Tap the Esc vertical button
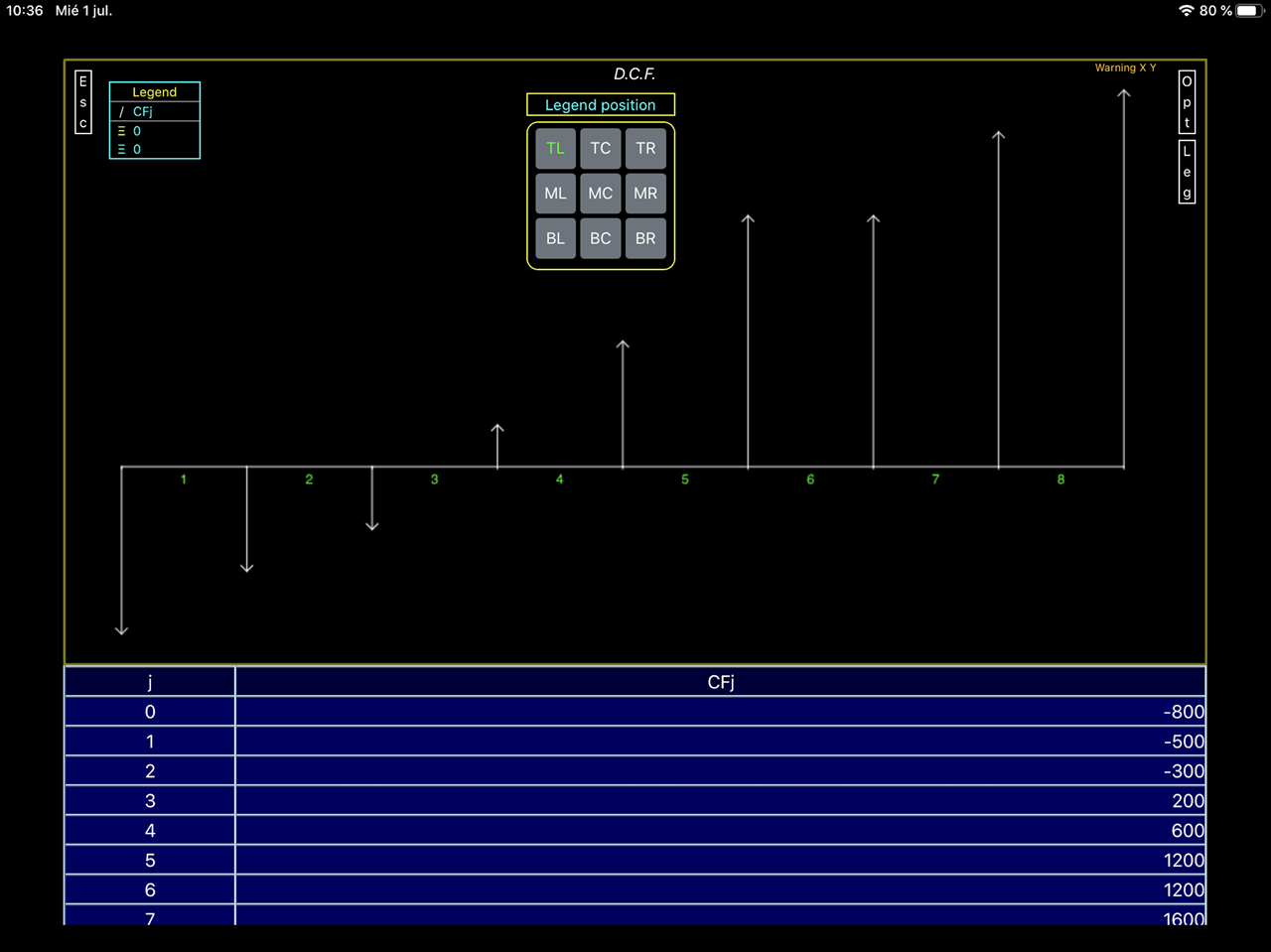Screen dimensions: 1271x952 coord(83,101)
